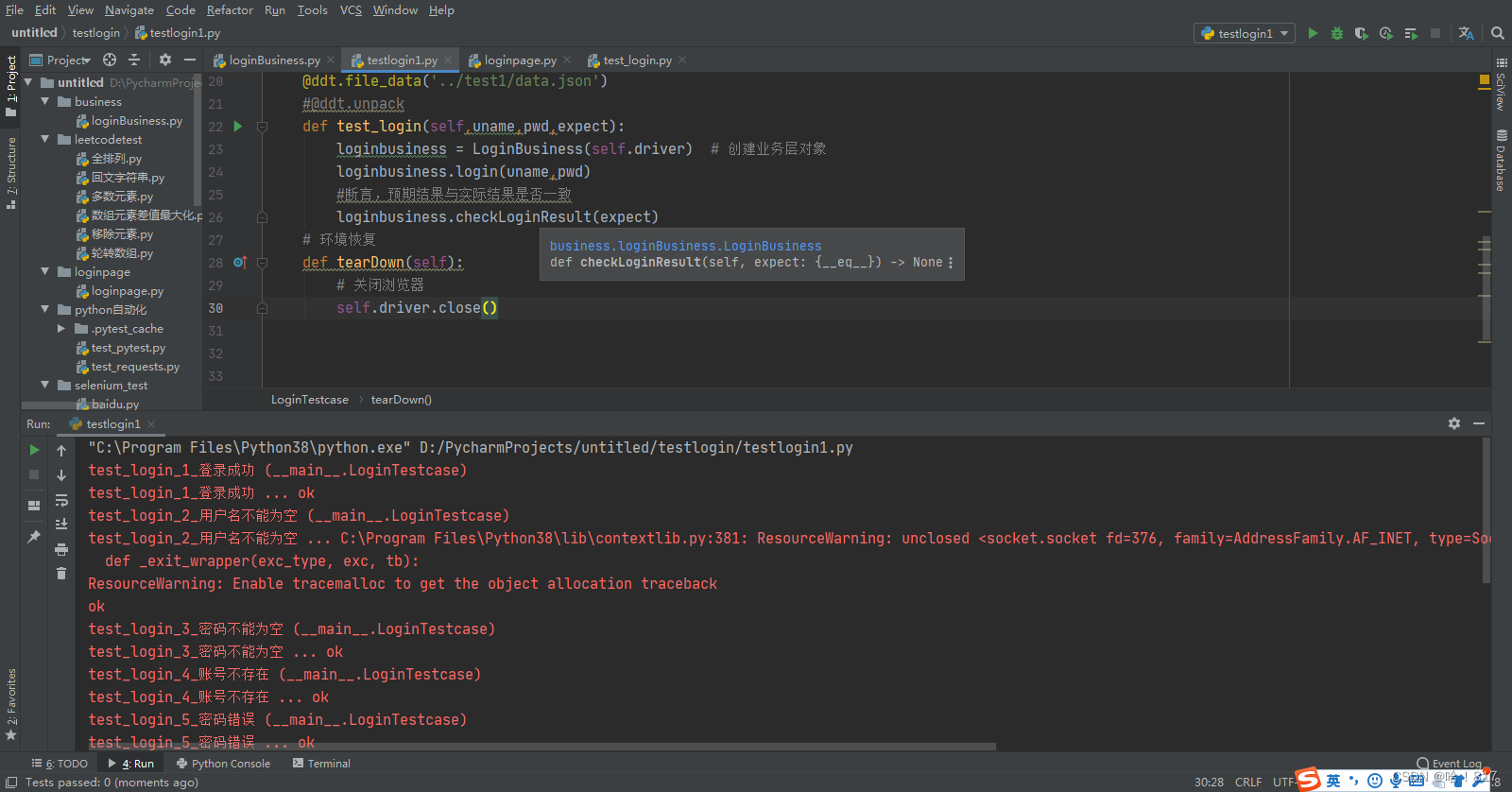Open loginBusiness.py in the project tree
The height and width of the screenshot is (792, 1512).
tap(129, 121)
